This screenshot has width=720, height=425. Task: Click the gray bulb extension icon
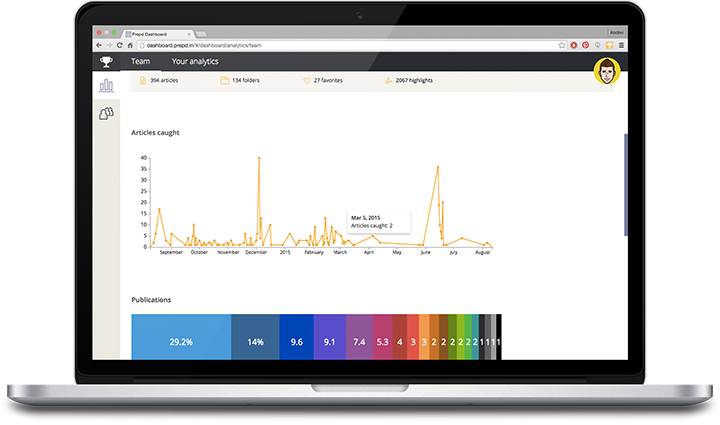(x=597, y=45)
